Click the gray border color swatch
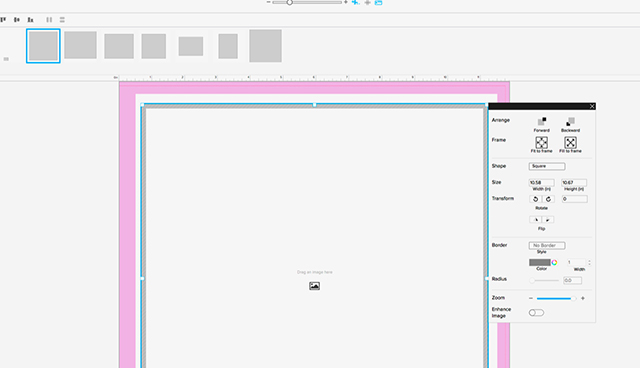Image resolution: width=640 pixels, height=368 pixels. pyautogui.click(x=540, y=262)
